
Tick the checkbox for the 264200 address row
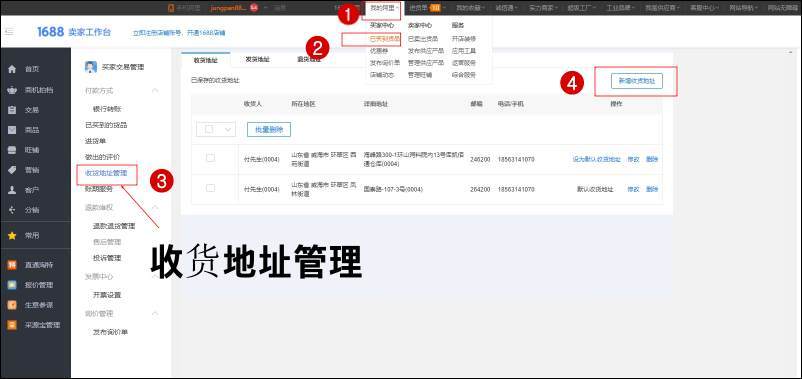[x=210, y=188]
